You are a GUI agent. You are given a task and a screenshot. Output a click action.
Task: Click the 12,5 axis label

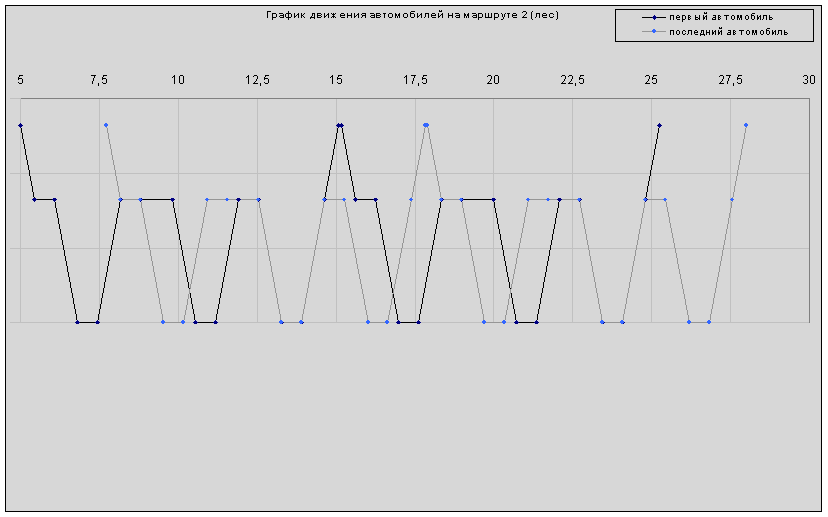[x=257, y=79]
